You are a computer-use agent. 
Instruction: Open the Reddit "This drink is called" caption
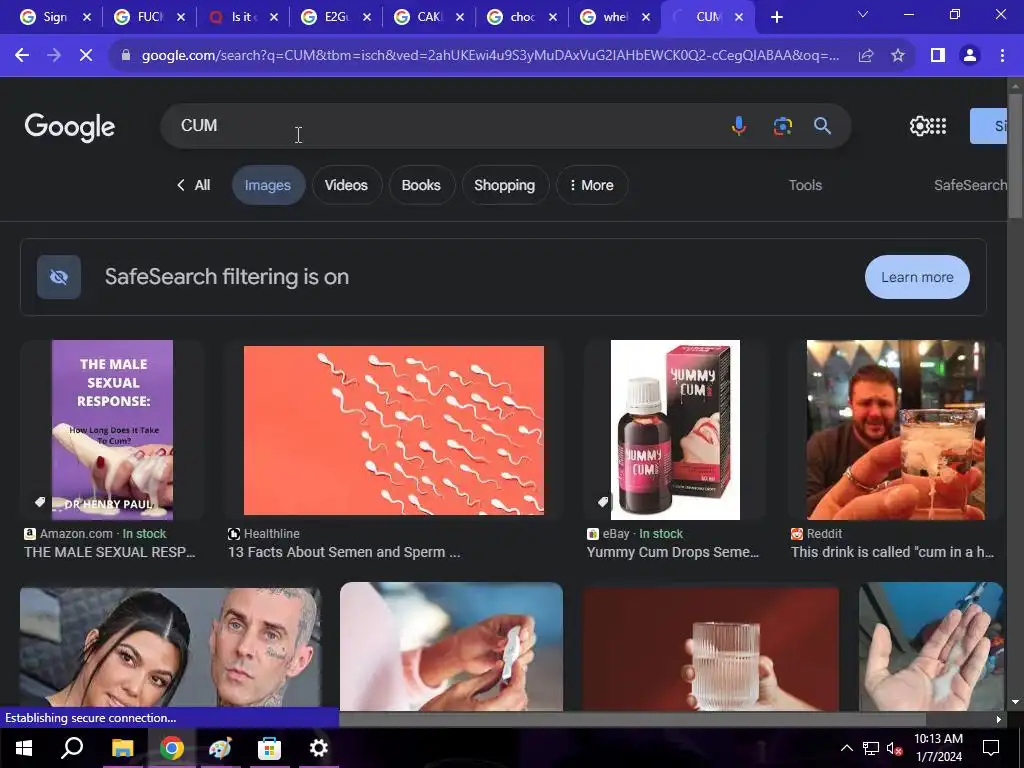coord(892,552)
